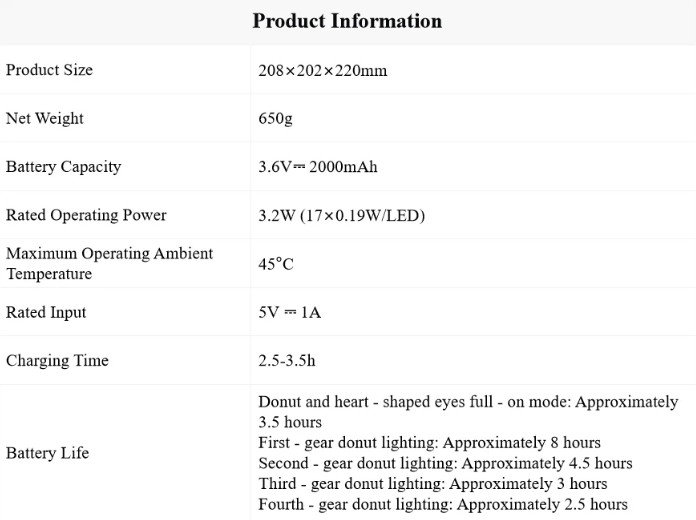This screenshot has height=520, width=696.
Task: Click the Rated Operating Power label
Action: [x=86, y=215]
